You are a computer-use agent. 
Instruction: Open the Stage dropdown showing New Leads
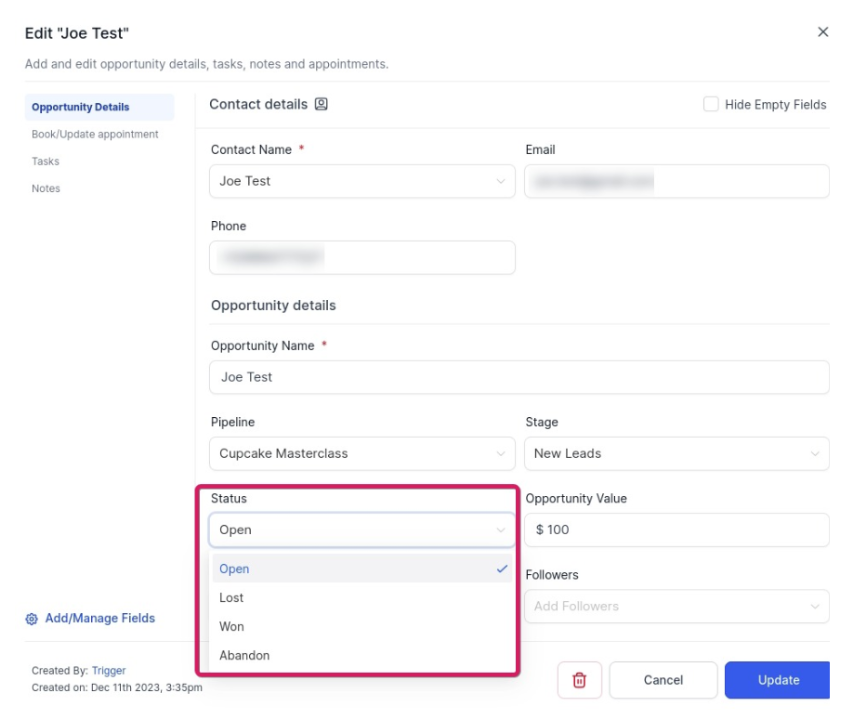point(676,453)
